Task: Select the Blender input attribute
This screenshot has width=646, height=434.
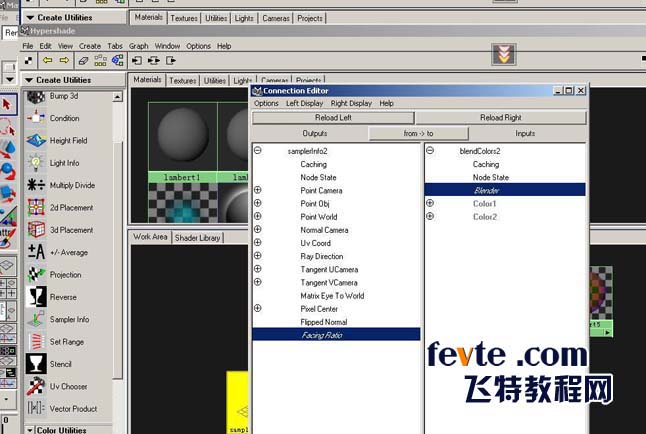Action: coord(505,190)
